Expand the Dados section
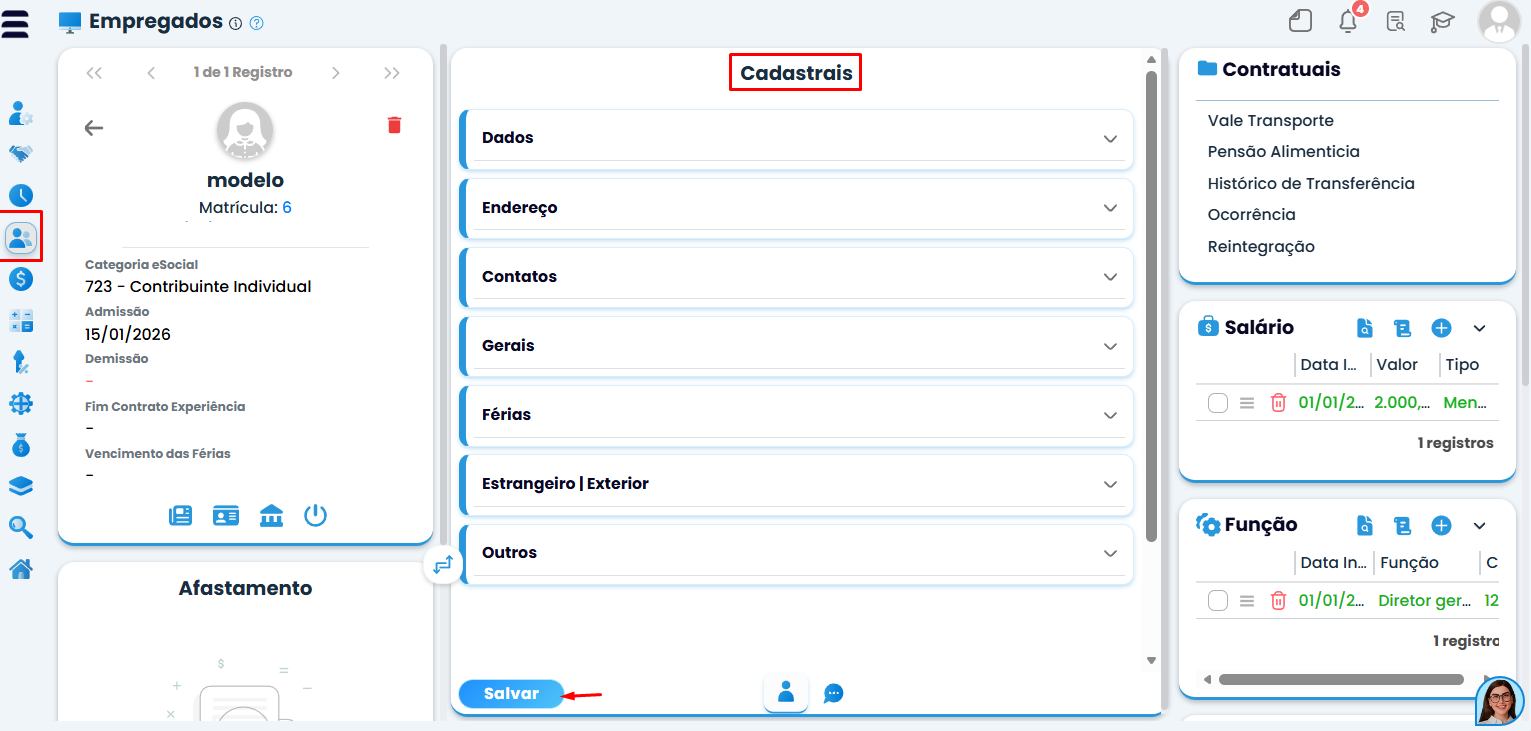This screenshot has width=1531, height=731. [x=796, y=138]
